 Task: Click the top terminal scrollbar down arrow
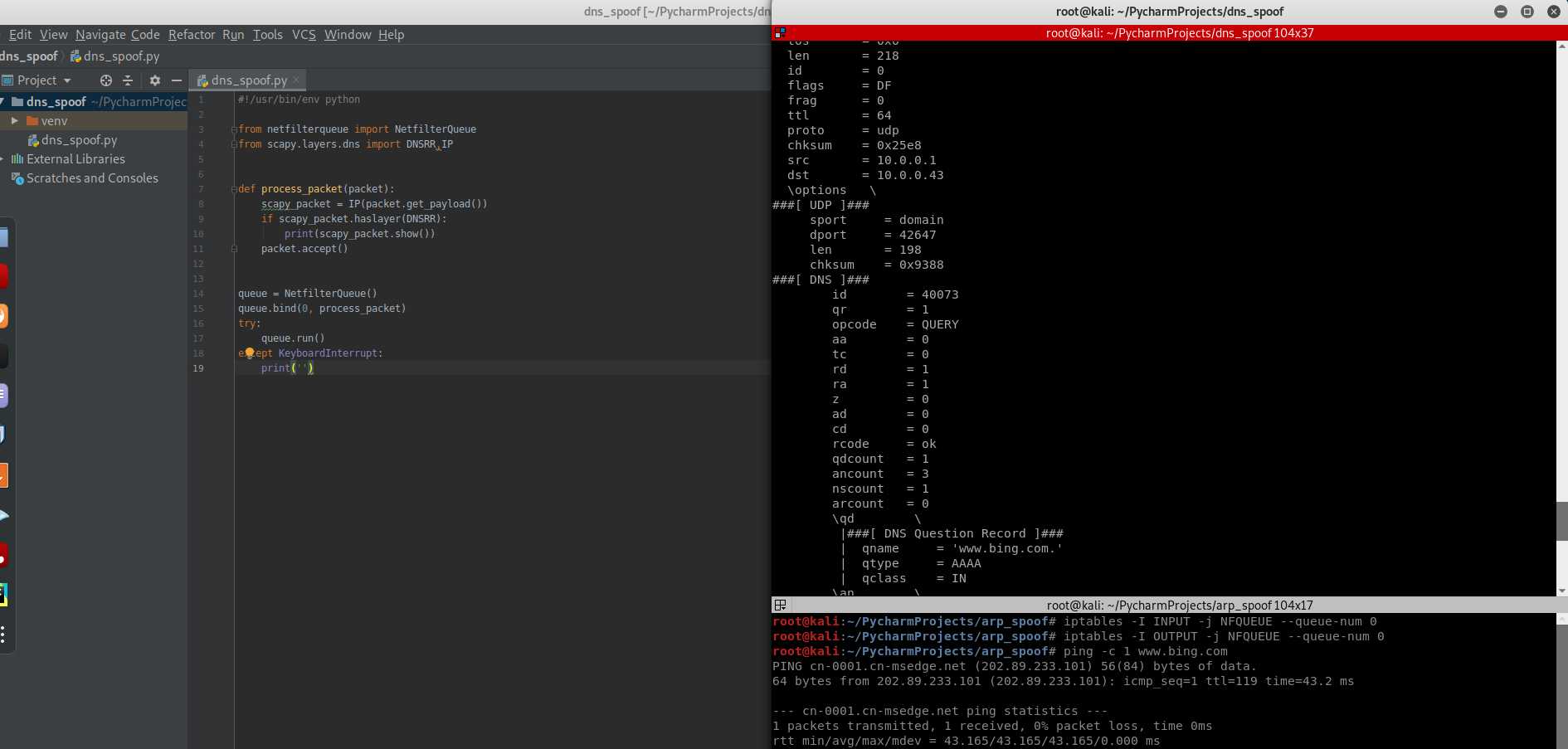(x=1561, y=591)
